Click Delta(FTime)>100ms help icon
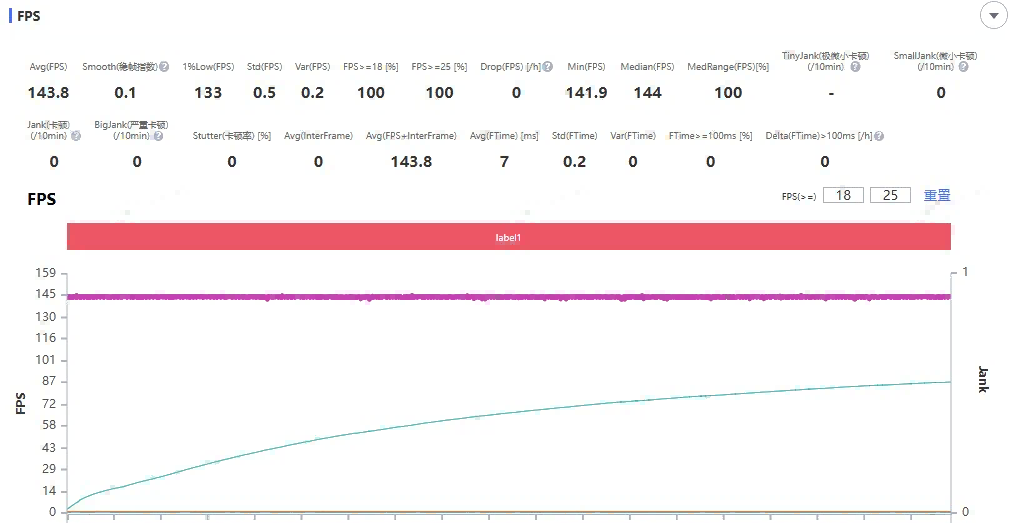 (x=878, y=136)
